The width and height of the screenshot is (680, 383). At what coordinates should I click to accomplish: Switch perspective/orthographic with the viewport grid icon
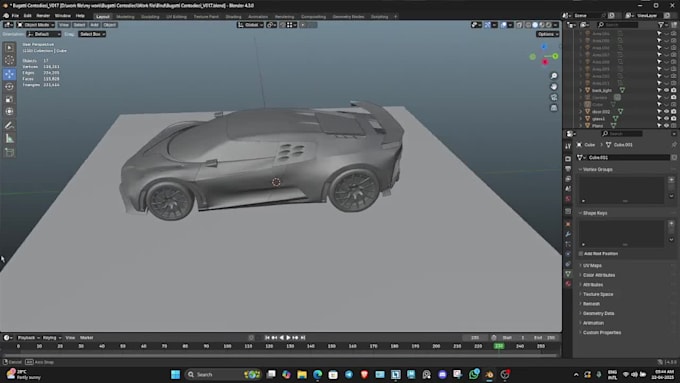(x=554, y=108)
